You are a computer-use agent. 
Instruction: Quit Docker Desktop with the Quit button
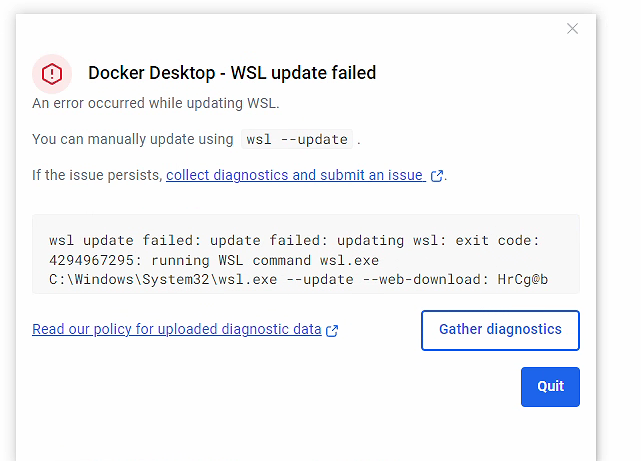point(550,387)
